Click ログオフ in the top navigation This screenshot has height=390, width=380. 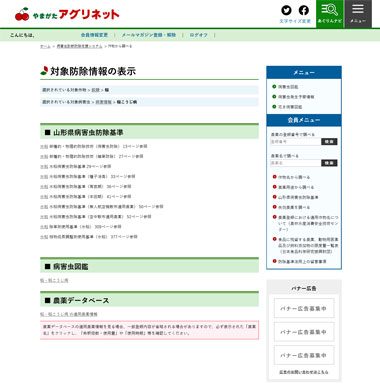199,35
